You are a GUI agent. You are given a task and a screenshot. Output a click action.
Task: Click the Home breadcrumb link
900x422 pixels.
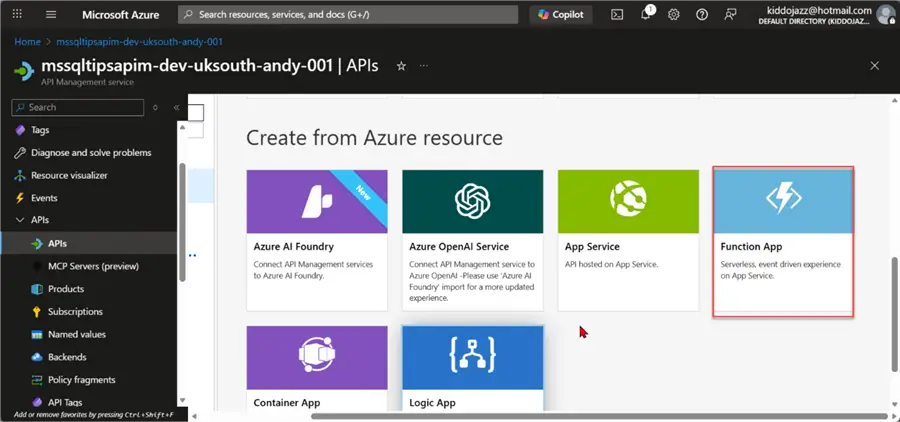pyautogui.click(x=28, y=42)
